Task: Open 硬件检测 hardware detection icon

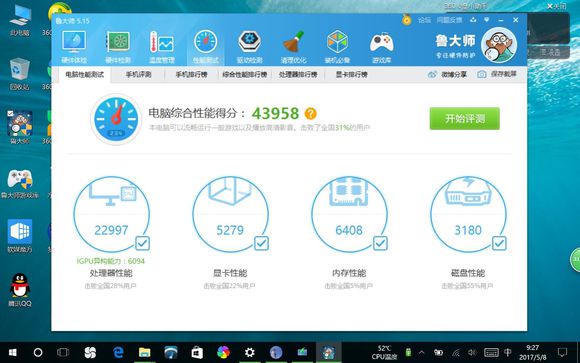Action: [118, 46]
